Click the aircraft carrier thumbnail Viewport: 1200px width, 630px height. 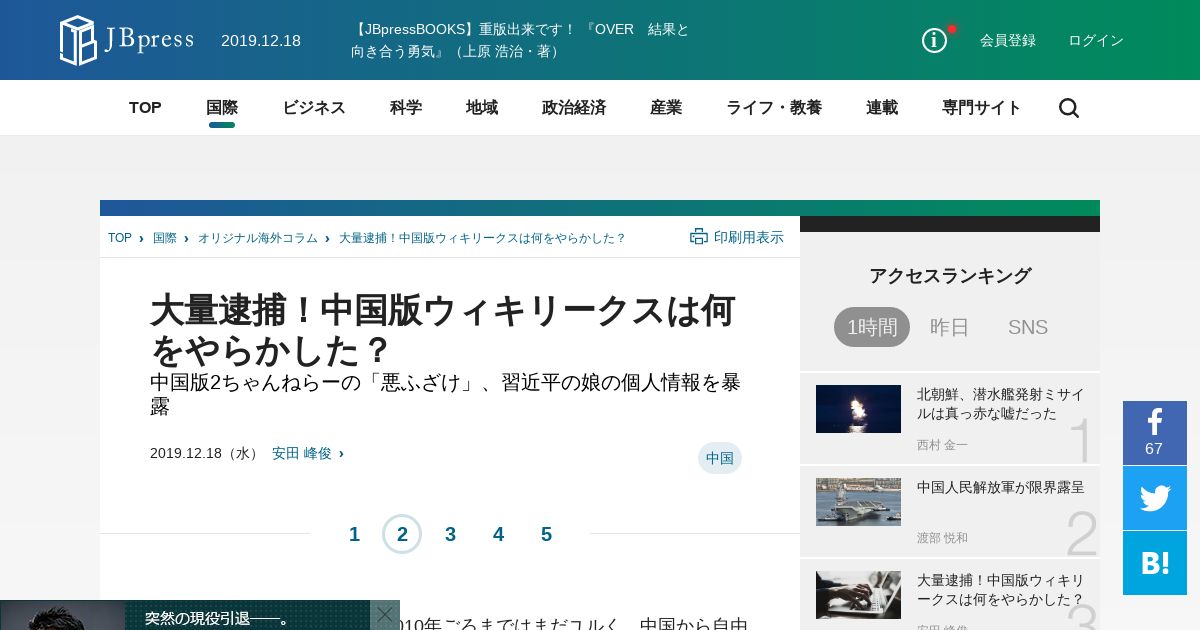(858, 502)
